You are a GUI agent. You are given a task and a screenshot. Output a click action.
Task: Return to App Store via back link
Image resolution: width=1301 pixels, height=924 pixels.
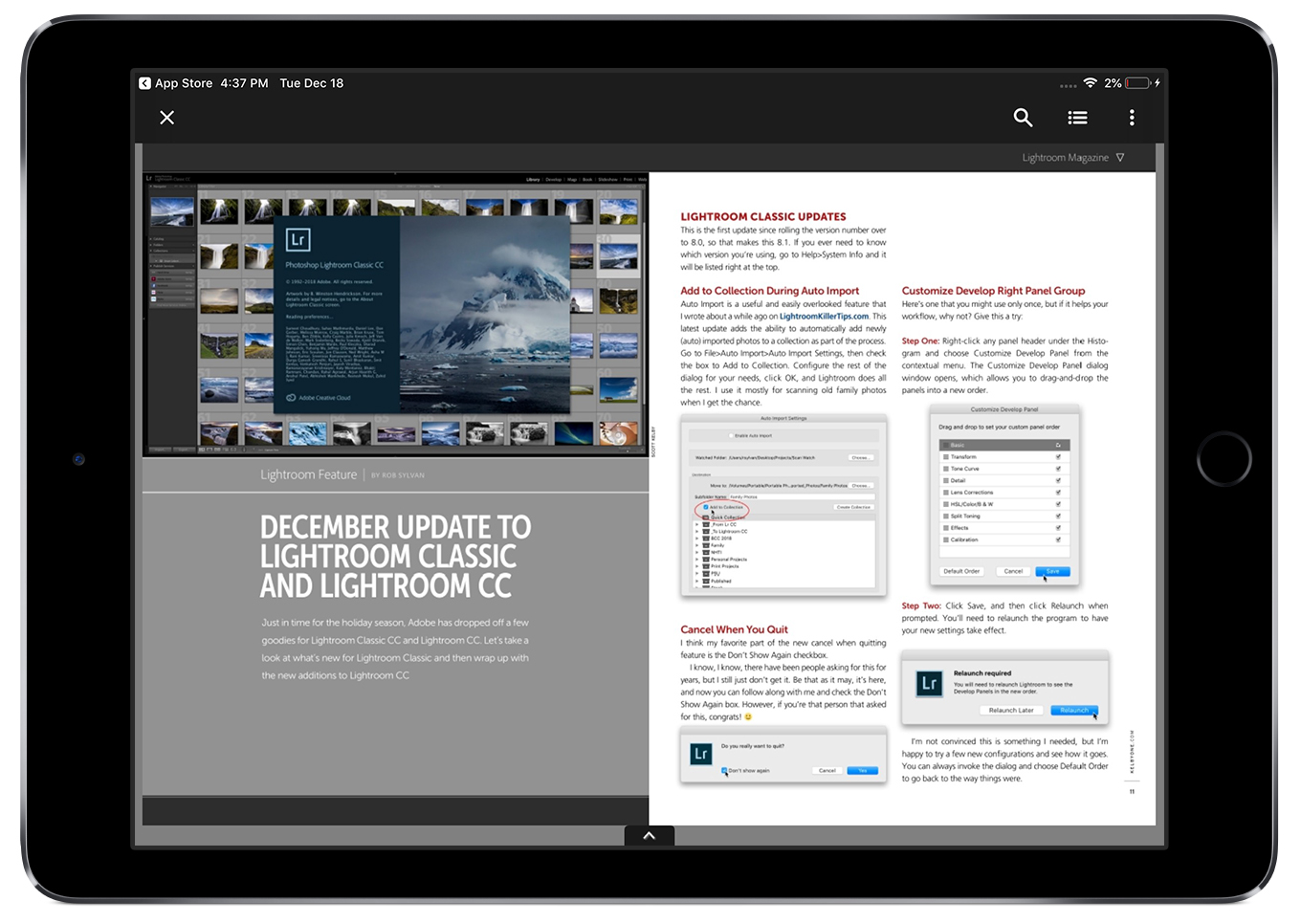176,83
